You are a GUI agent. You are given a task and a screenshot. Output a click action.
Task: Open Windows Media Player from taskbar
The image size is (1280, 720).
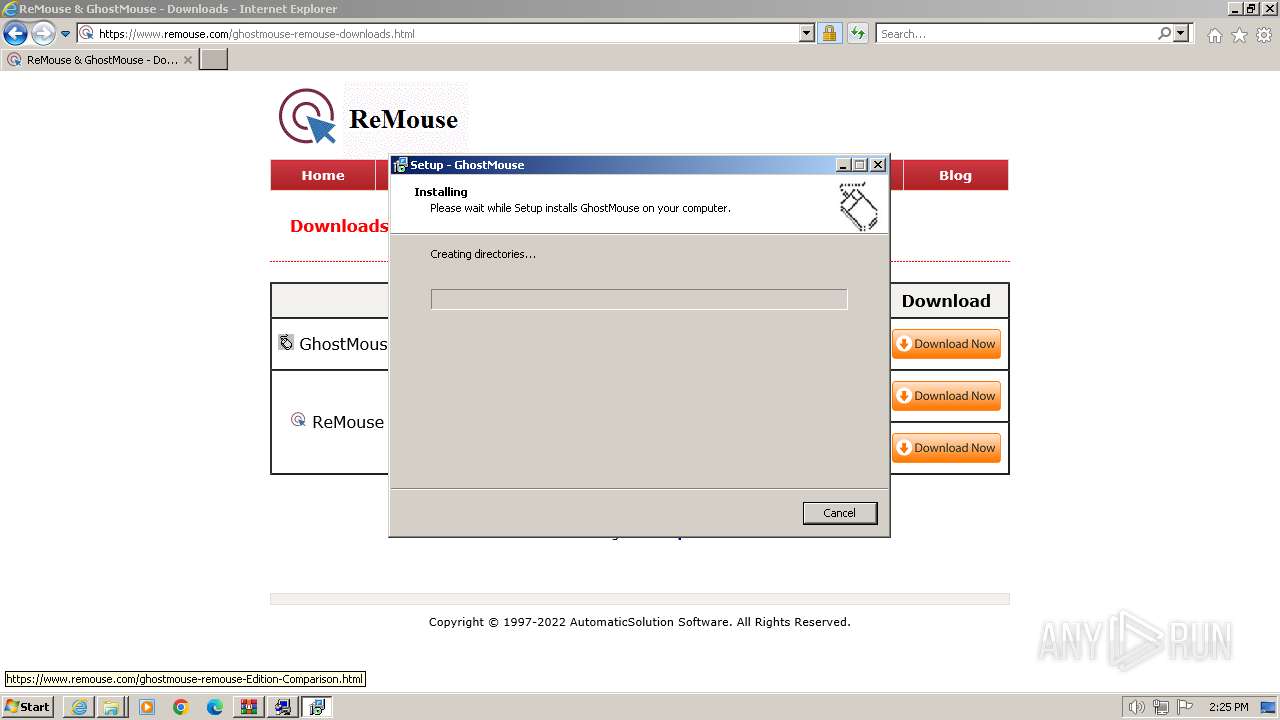(x=147, y=707)
